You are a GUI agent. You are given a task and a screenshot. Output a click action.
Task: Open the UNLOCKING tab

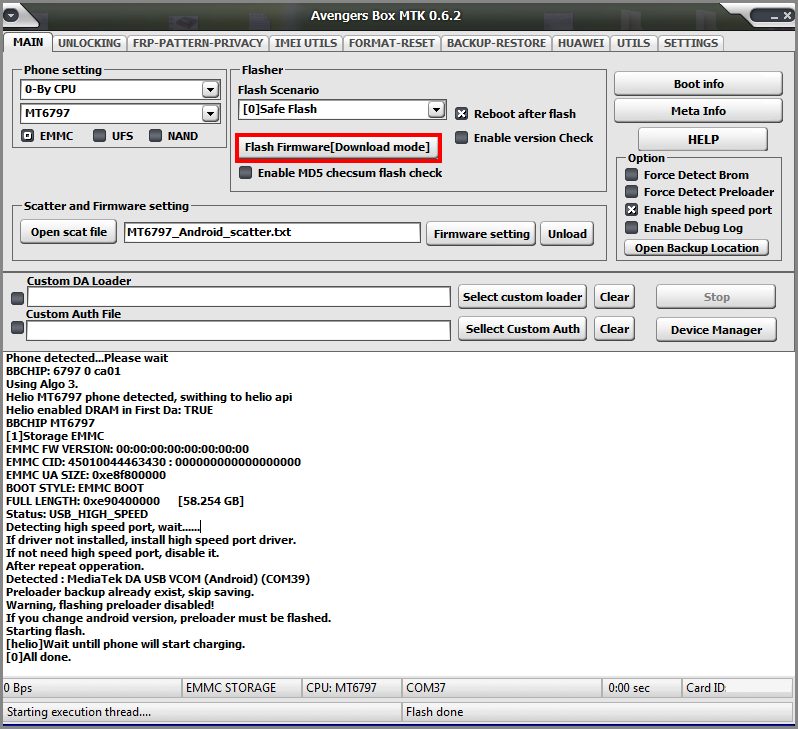pos(89,43)
